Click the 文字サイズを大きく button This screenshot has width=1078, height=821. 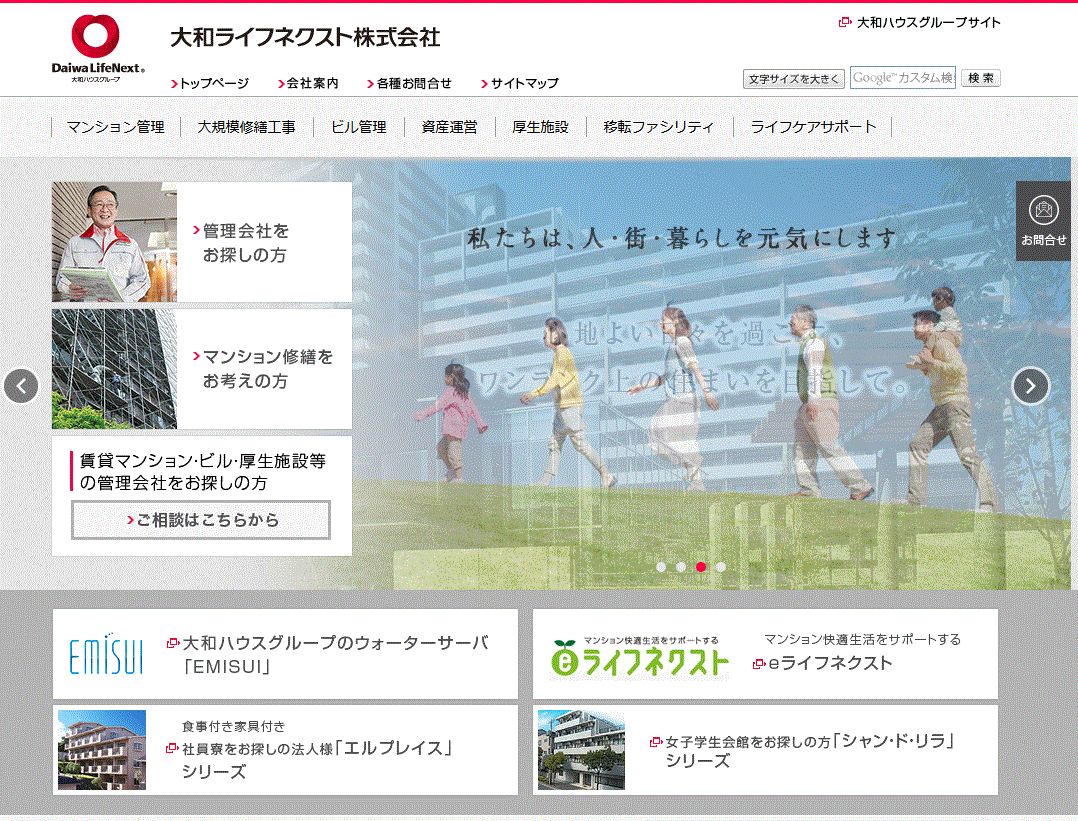click(x=793, y=79)
